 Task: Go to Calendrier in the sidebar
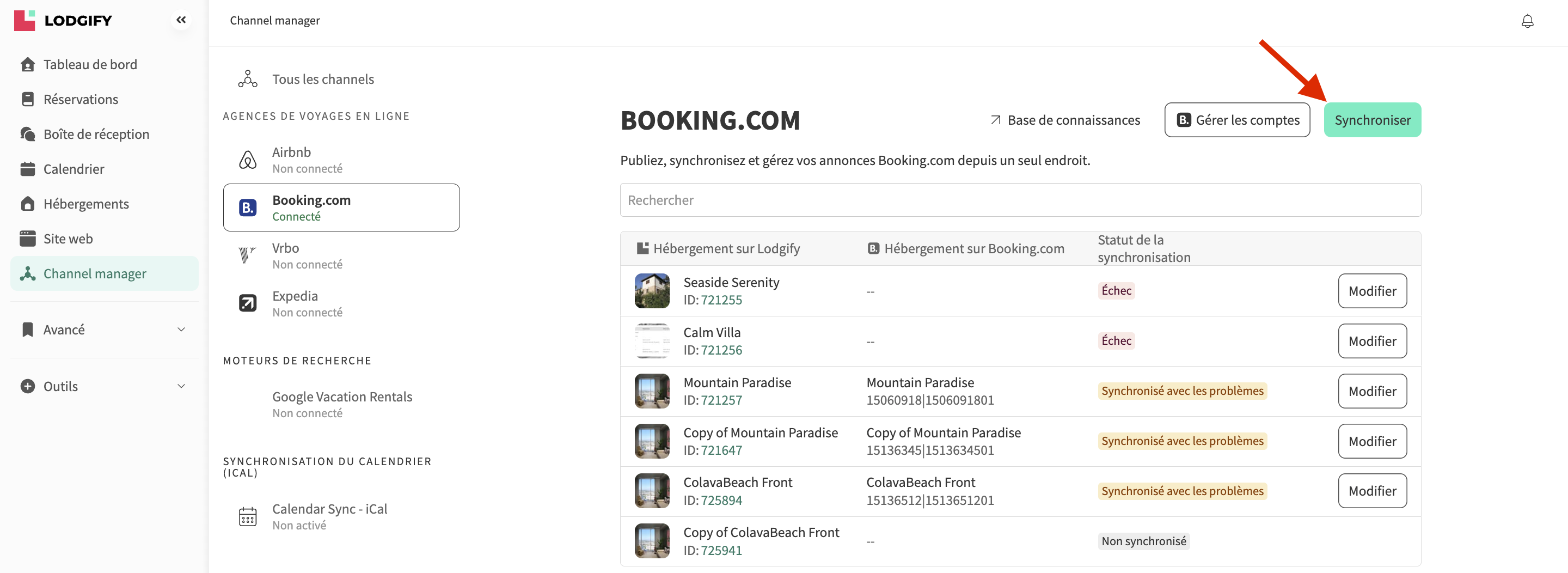coord(73,169)
